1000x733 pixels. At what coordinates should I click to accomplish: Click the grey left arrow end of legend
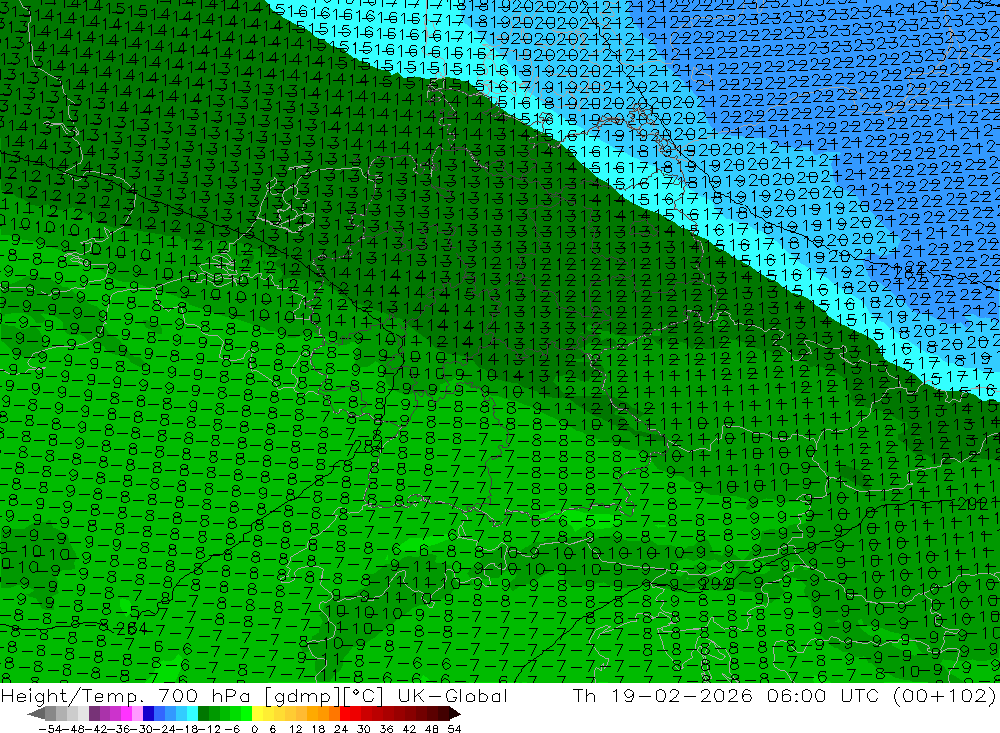(36, 713)
